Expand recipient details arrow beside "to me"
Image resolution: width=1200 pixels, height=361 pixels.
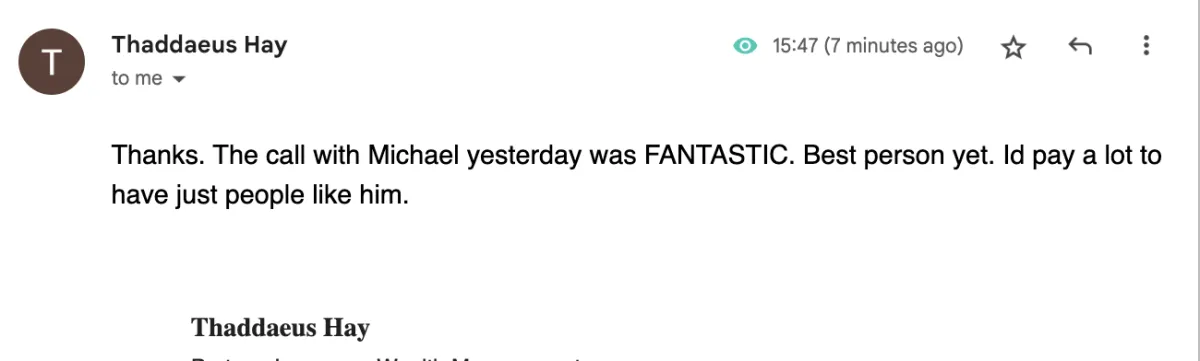tap(179, 79)
